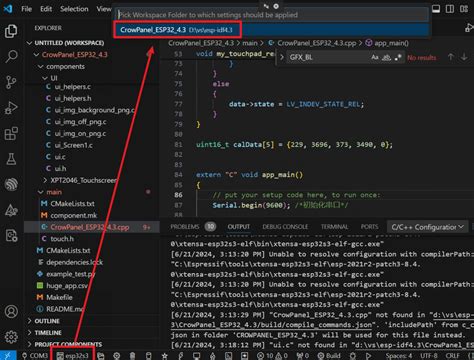The width and height of the screenshot is (474, 360).
Task: Toggle Match Case in find widget
Action: (x=375, y=57)
